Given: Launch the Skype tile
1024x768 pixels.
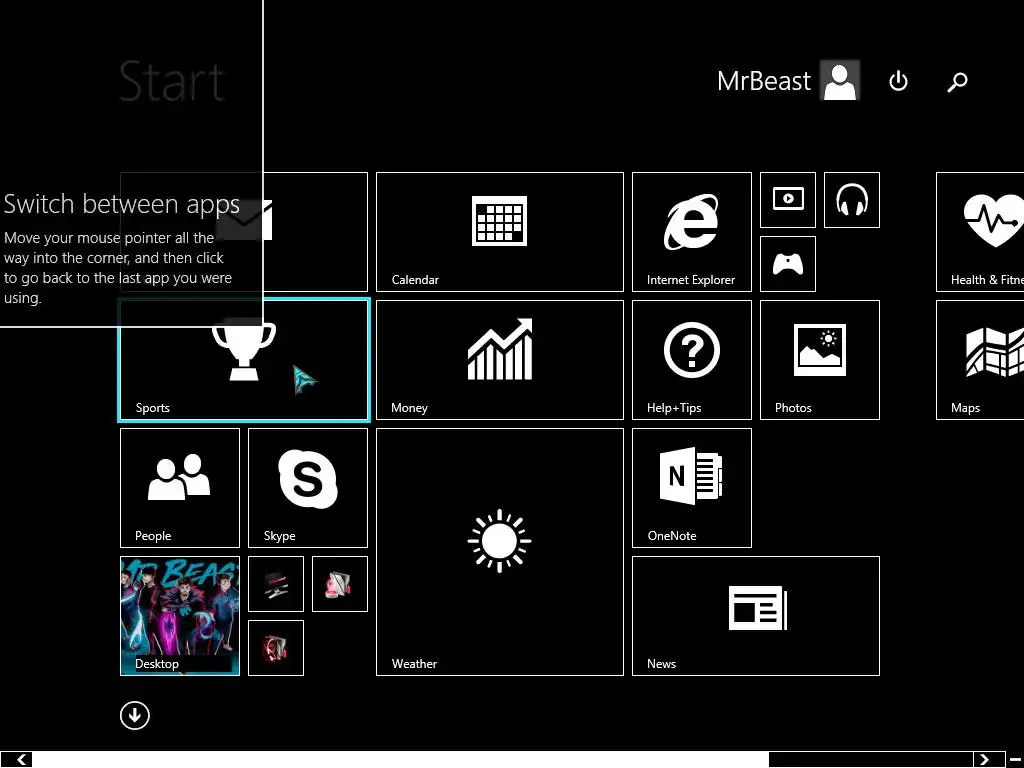Looking at the screenshot, I should pyautogui.click(x=308, y=488).
